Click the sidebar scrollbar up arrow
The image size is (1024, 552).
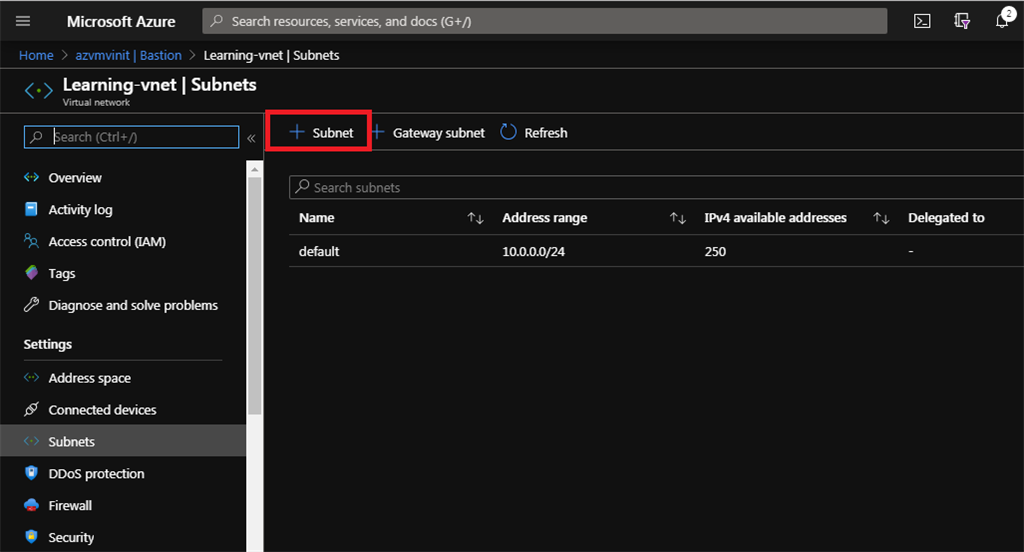click(x=255, y=170)
